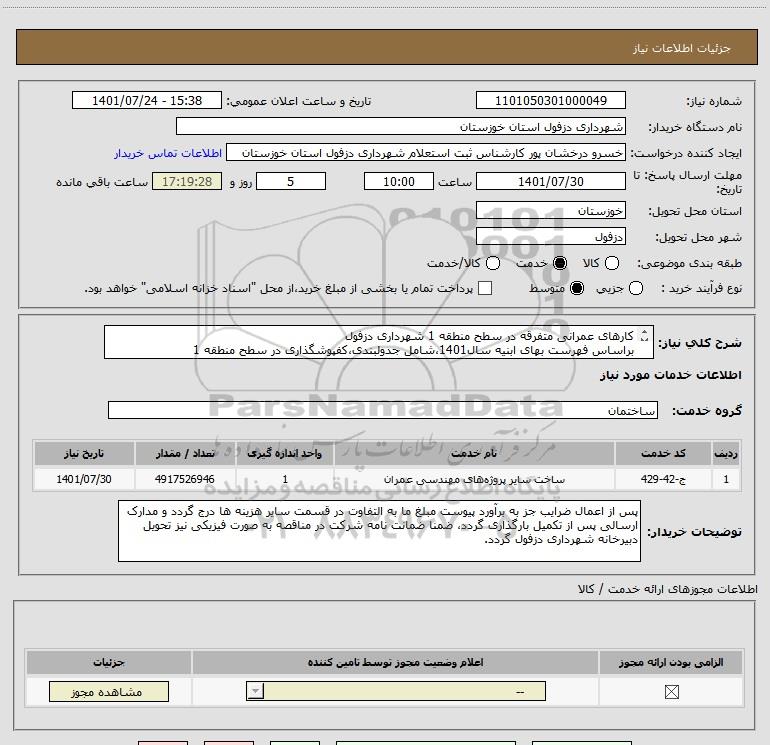Select the جزیی purchase type radio
Viewport: 770px width, 745px height.
coord(635,288)
